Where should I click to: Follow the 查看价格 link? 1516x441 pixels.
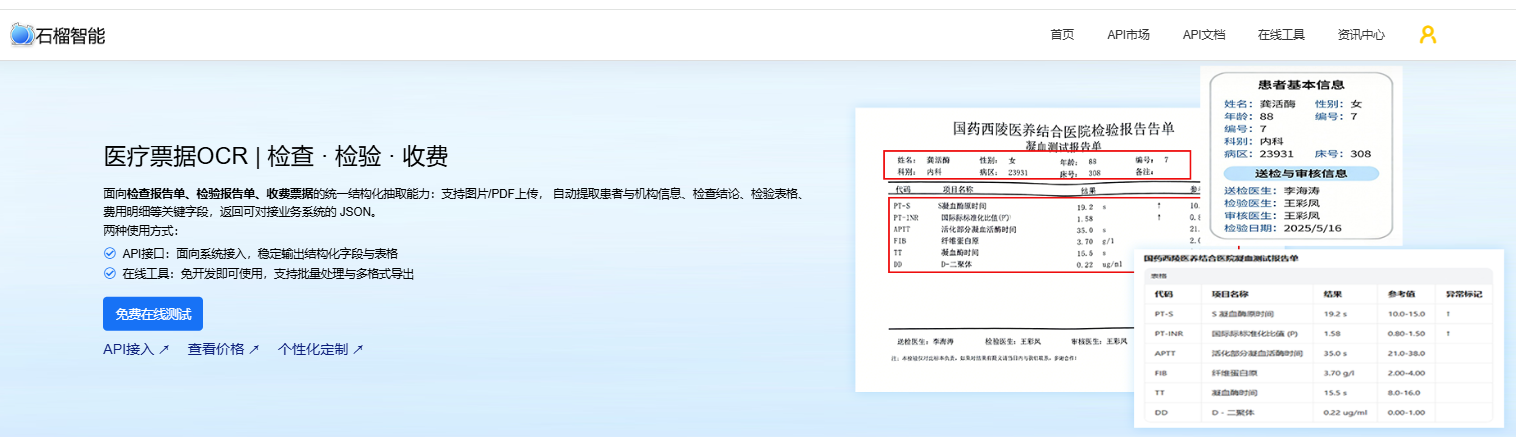(223, 349)
